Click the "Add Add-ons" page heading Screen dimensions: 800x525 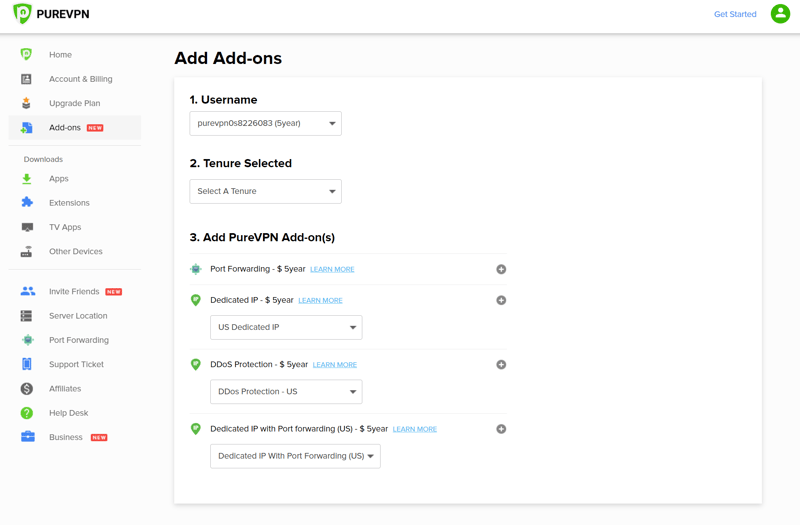[x=228, y=58]
